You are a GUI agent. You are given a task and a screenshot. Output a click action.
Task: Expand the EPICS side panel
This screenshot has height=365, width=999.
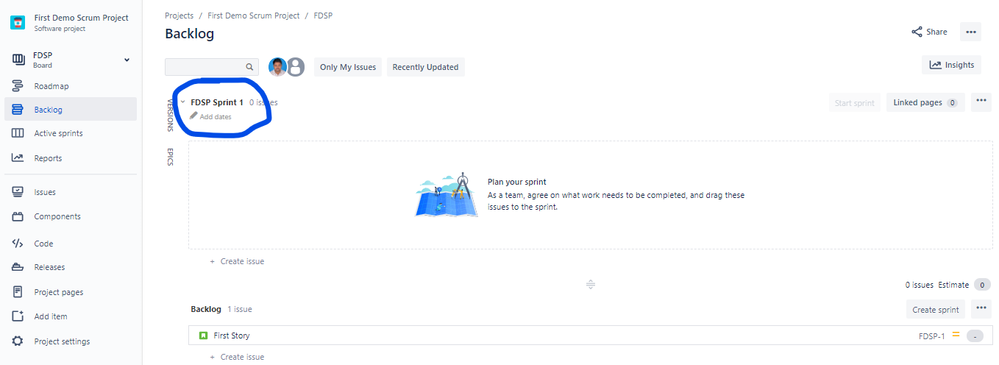click(170, 157)
